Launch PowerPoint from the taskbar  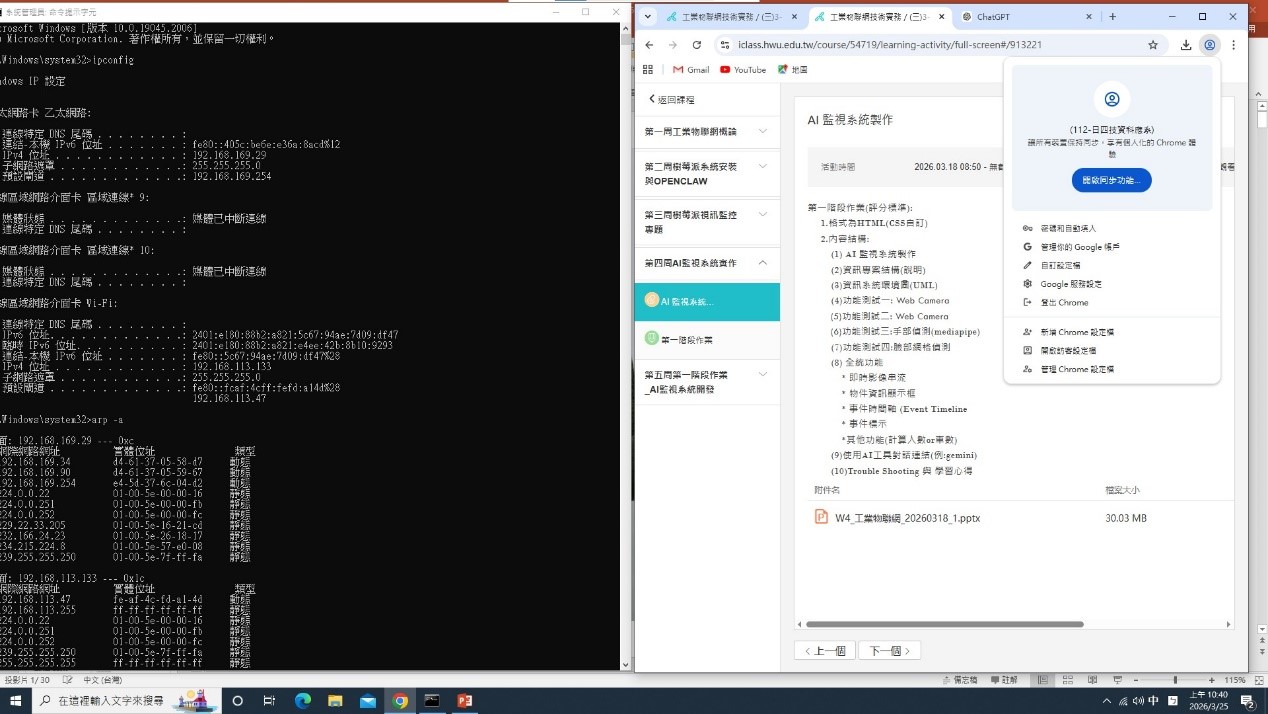click(463, 701)
